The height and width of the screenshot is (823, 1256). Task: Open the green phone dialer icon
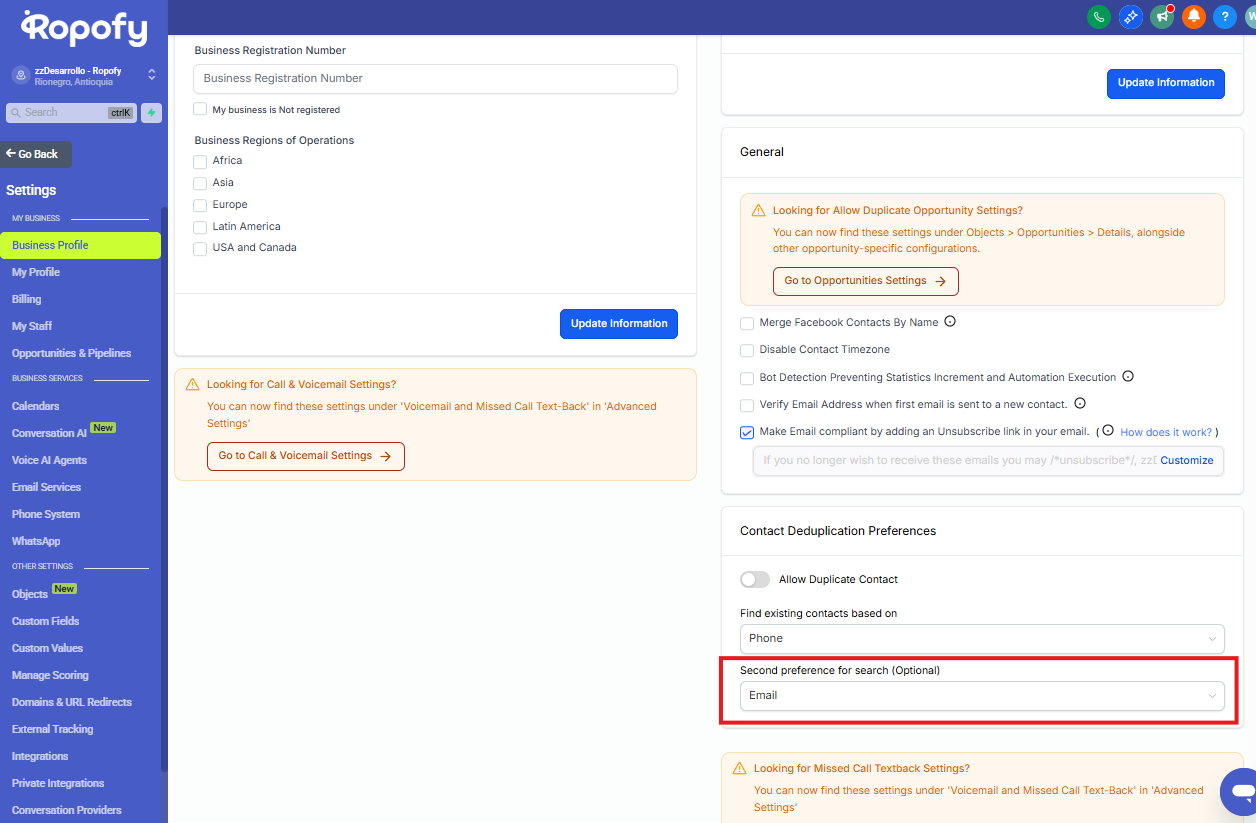coord(1099,17)
